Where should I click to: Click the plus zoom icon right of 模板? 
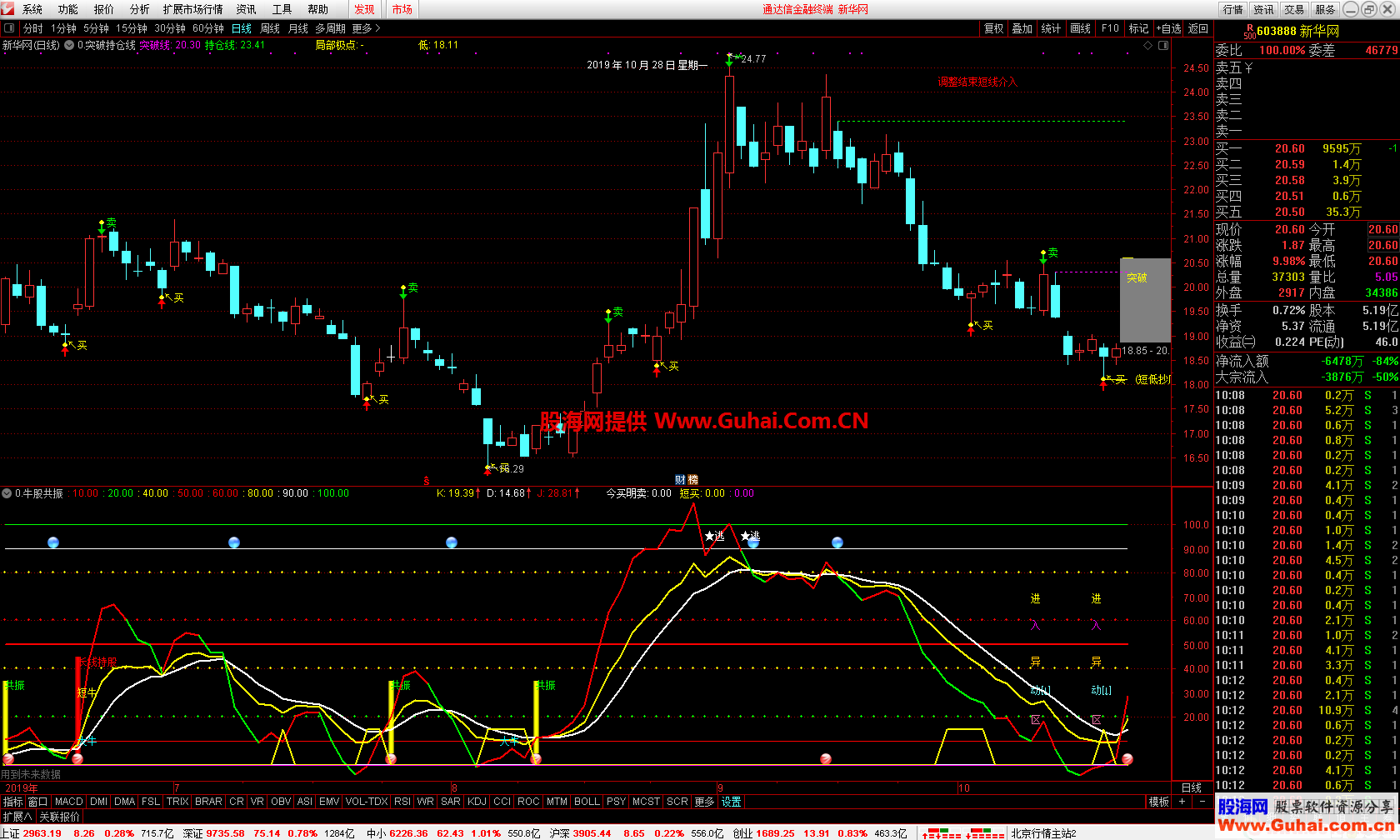[x=1182, y=802]
